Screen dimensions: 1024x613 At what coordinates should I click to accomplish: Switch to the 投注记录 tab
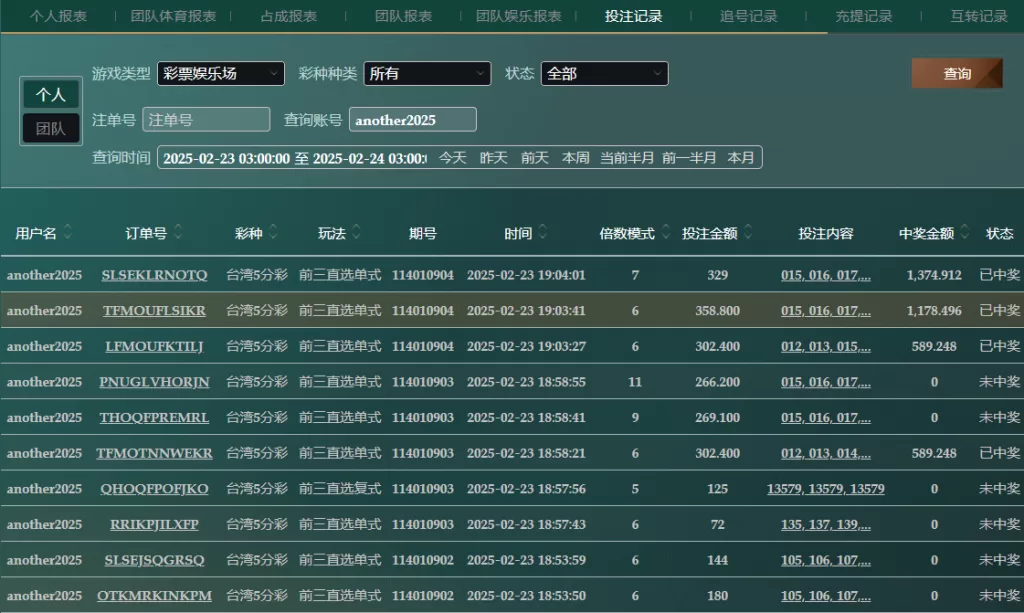633,16
